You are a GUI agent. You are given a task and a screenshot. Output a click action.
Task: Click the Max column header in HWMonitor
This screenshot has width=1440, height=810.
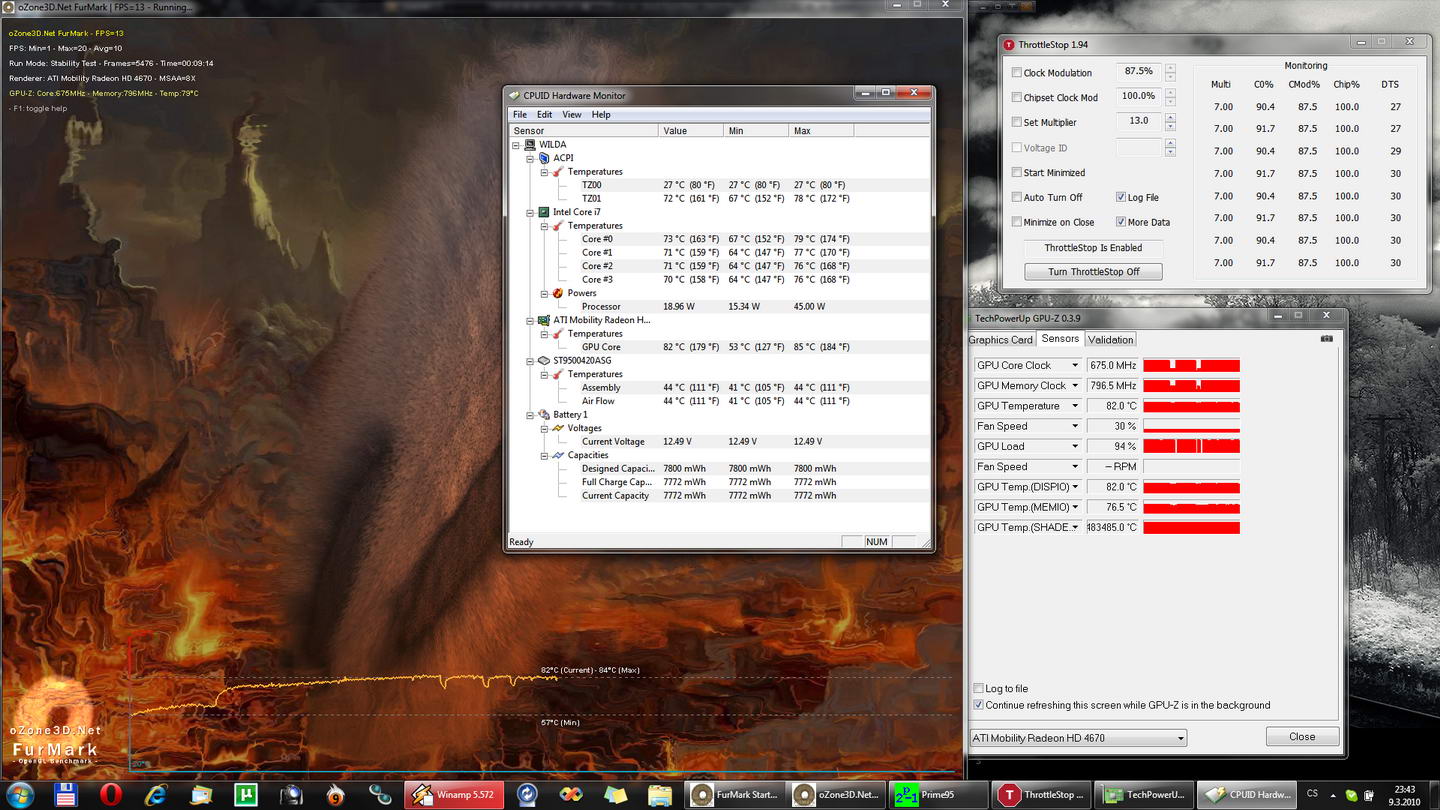[820, 131]
